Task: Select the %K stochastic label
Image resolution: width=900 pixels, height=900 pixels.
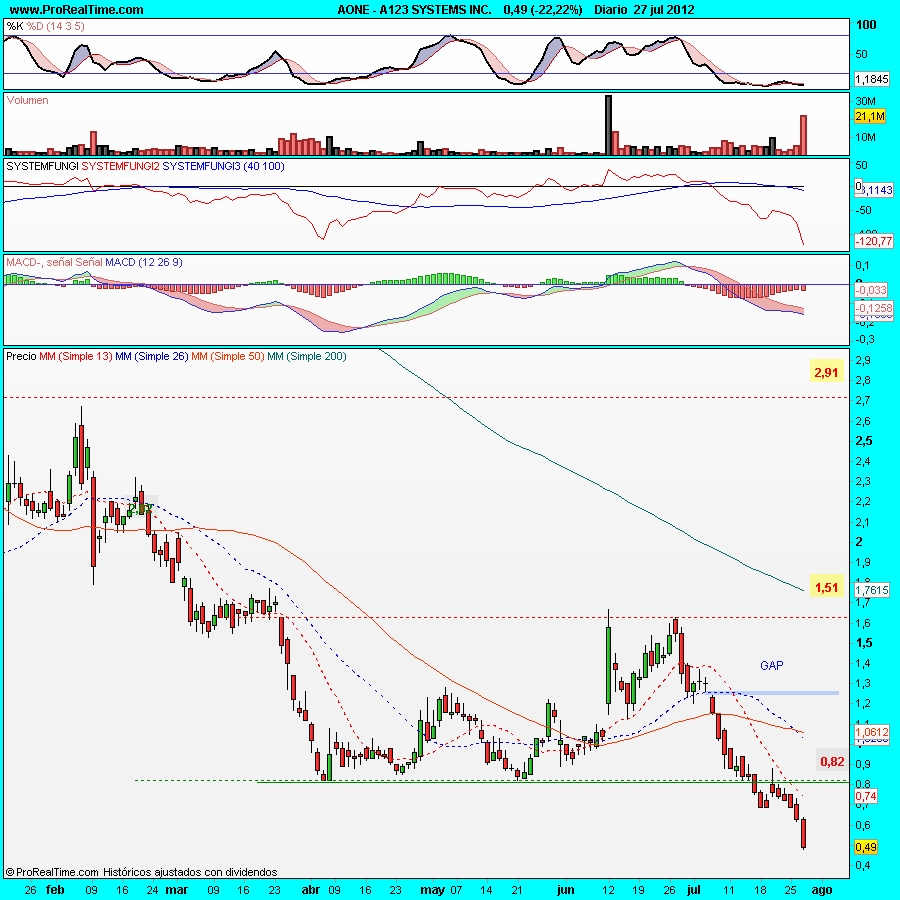Action: tap(15, 26)
